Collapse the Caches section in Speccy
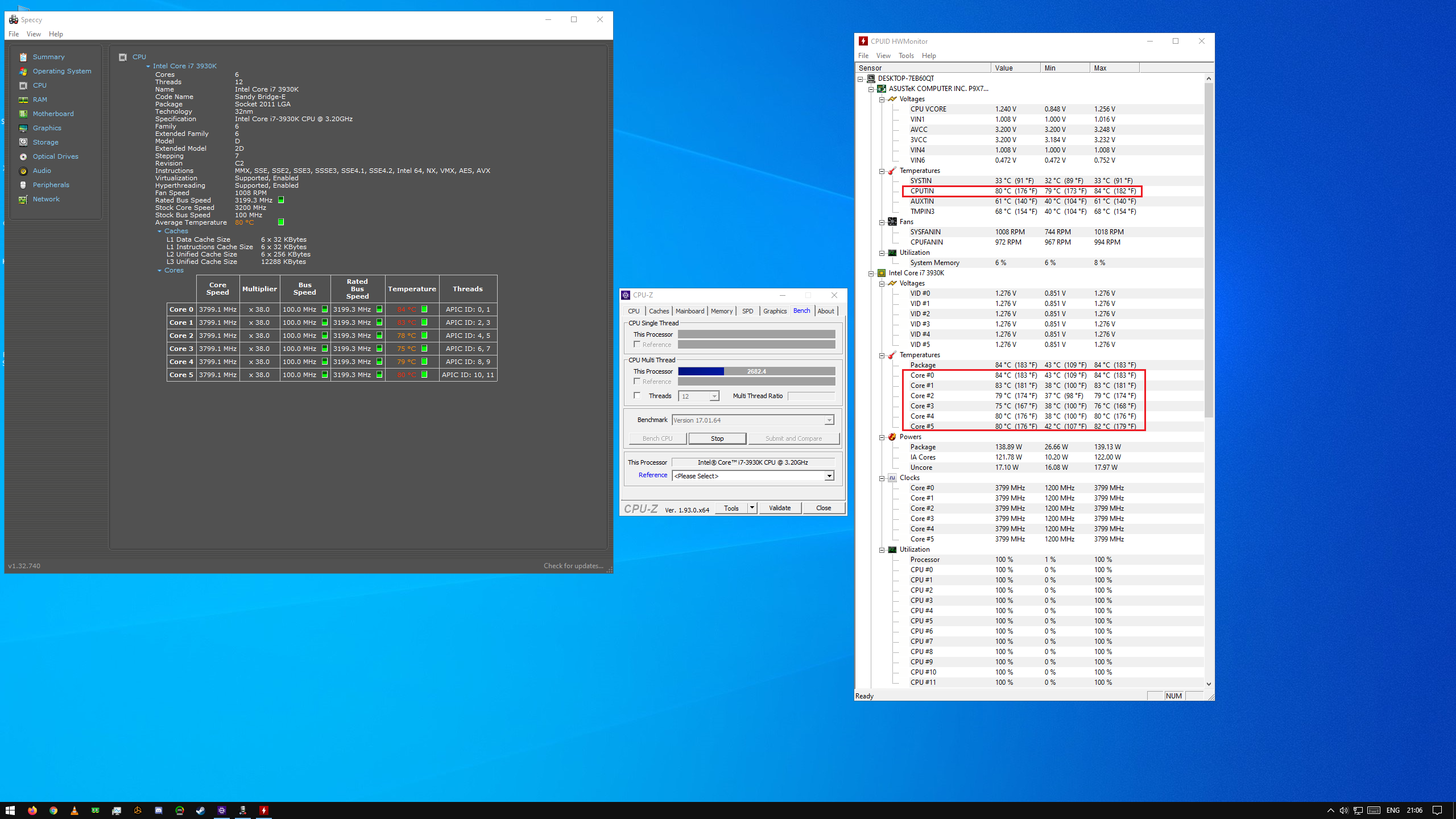The height and width of the screenshot is (819, 1456). coord(159,231)
